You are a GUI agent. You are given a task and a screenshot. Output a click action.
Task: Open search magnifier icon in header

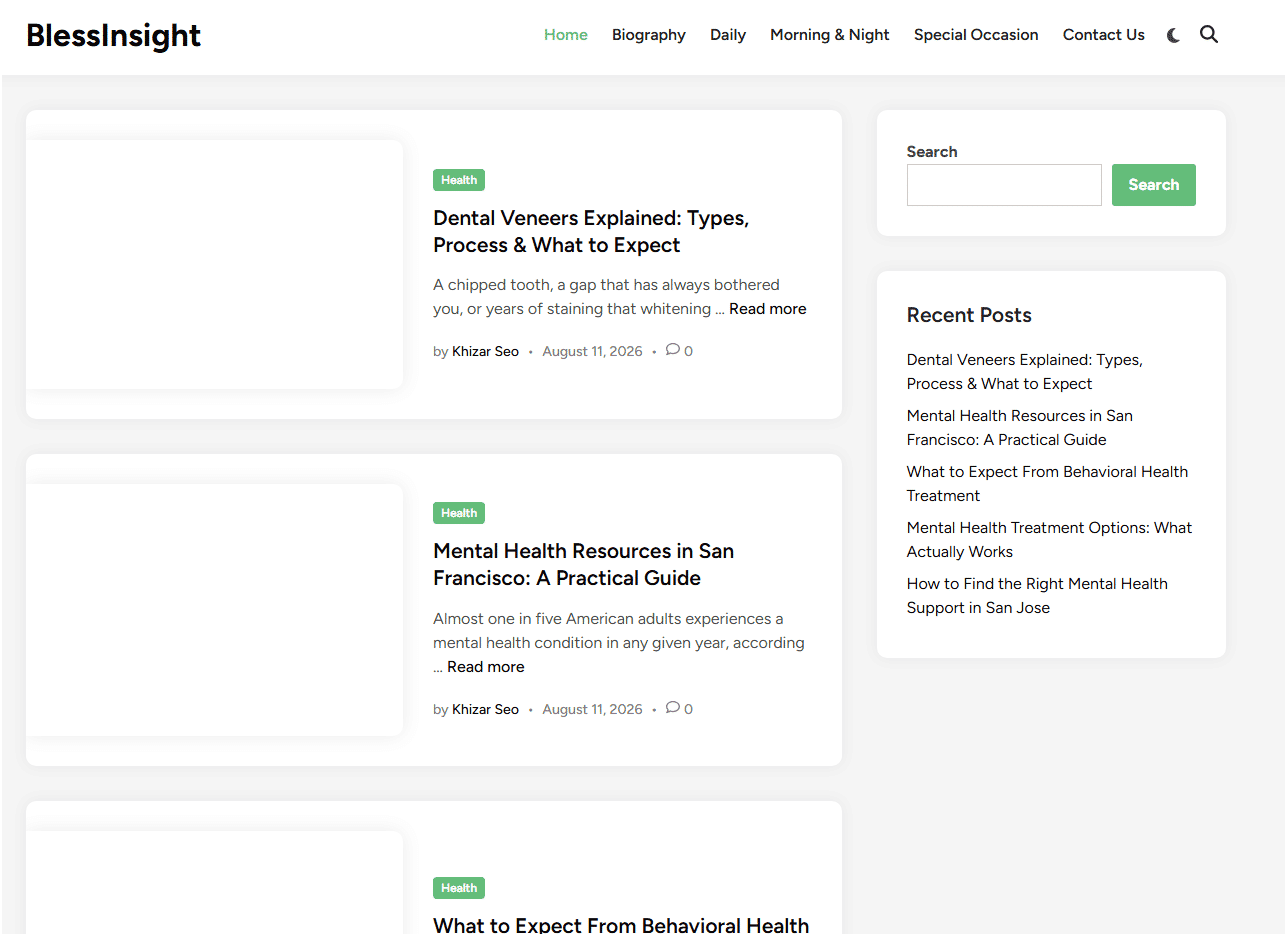[1209, 35]
